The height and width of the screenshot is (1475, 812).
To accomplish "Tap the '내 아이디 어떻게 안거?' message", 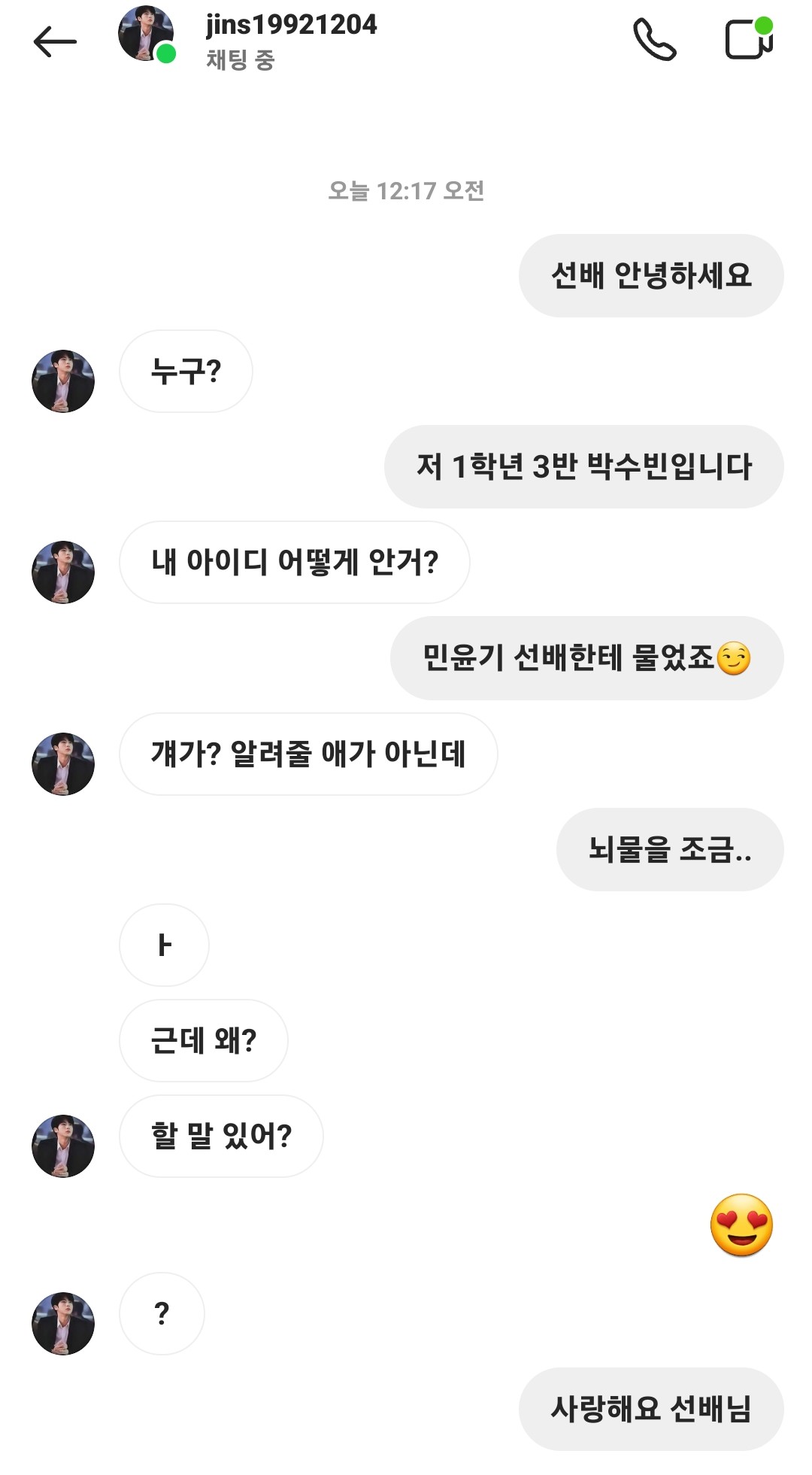I will 294,562.
